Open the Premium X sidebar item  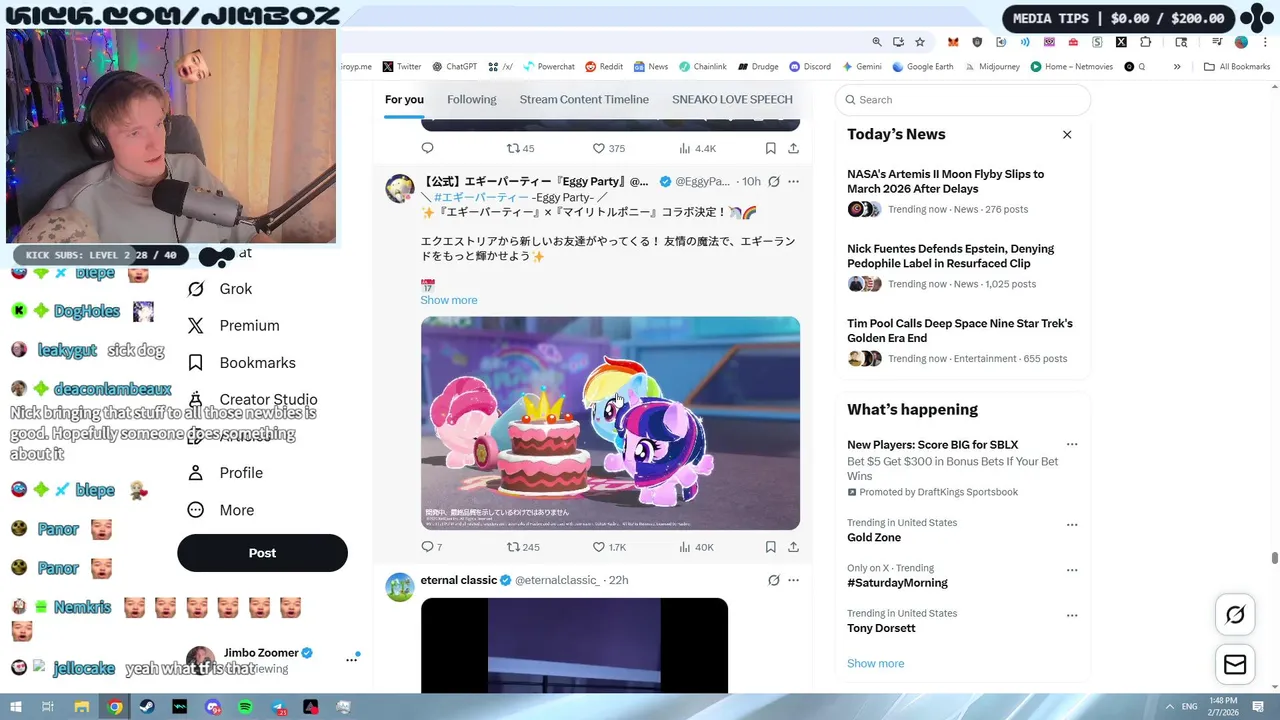233,326
